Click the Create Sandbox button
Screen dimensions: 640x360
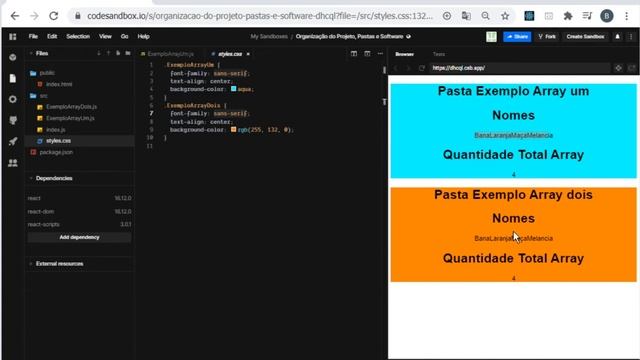(x=585, y=37)
